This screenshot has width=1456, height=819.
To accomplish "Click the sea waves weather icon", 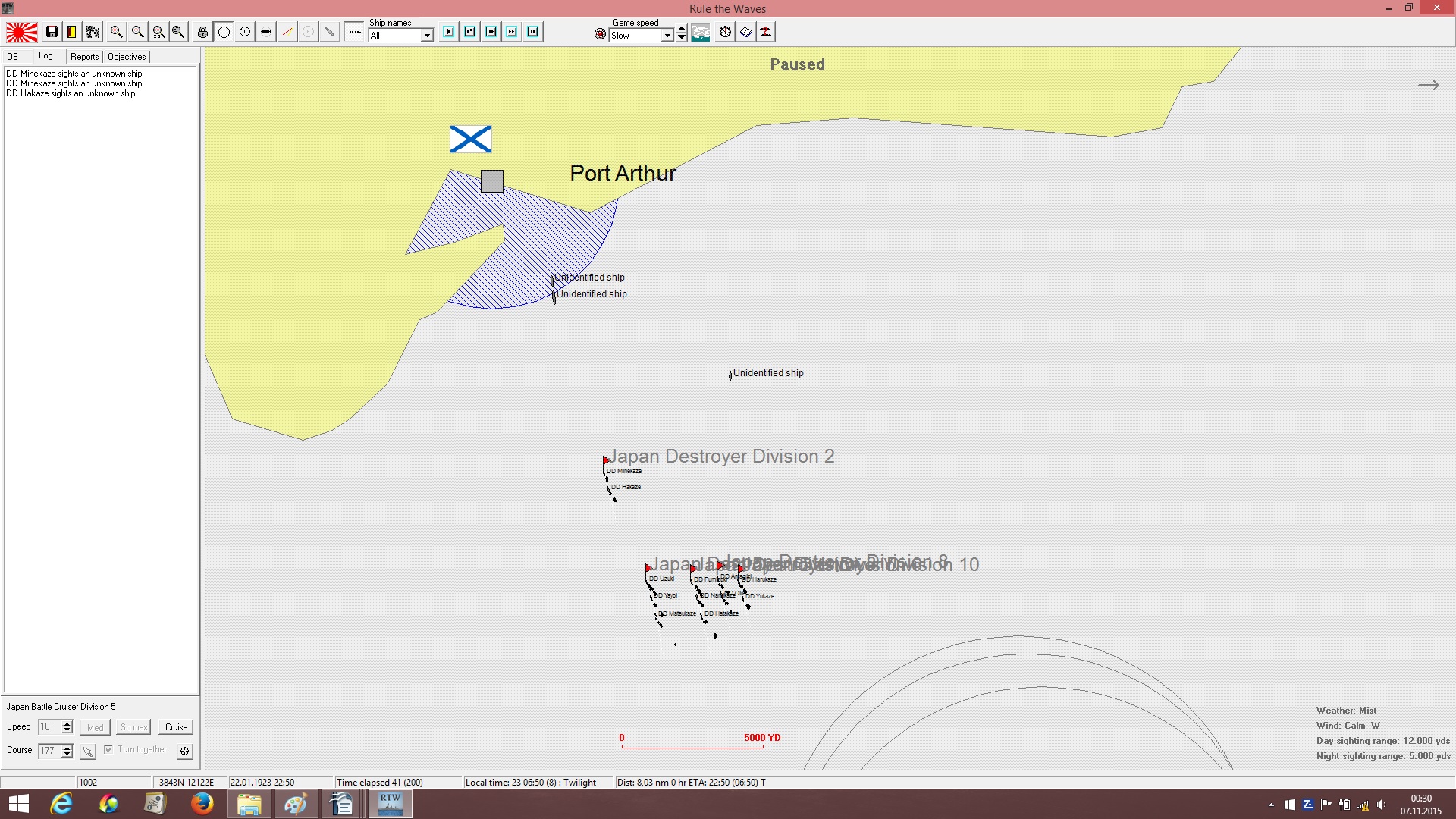I will 701,32.
